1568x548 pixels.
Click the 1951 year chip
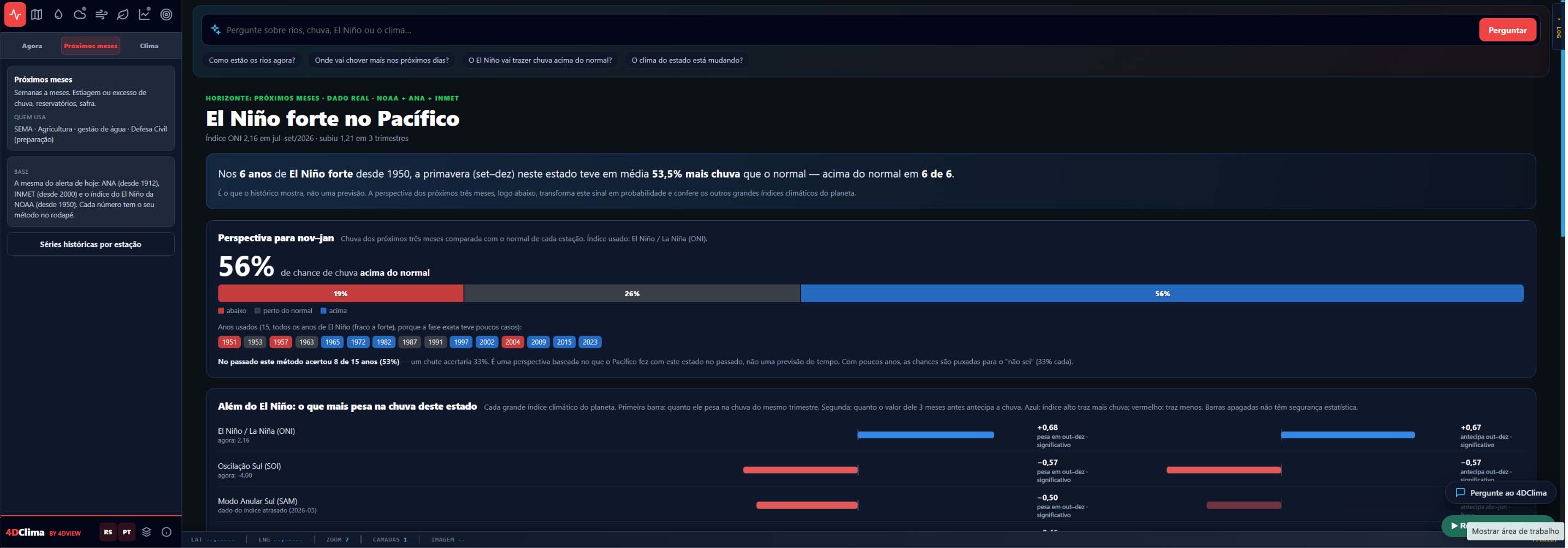coord(229,342)
